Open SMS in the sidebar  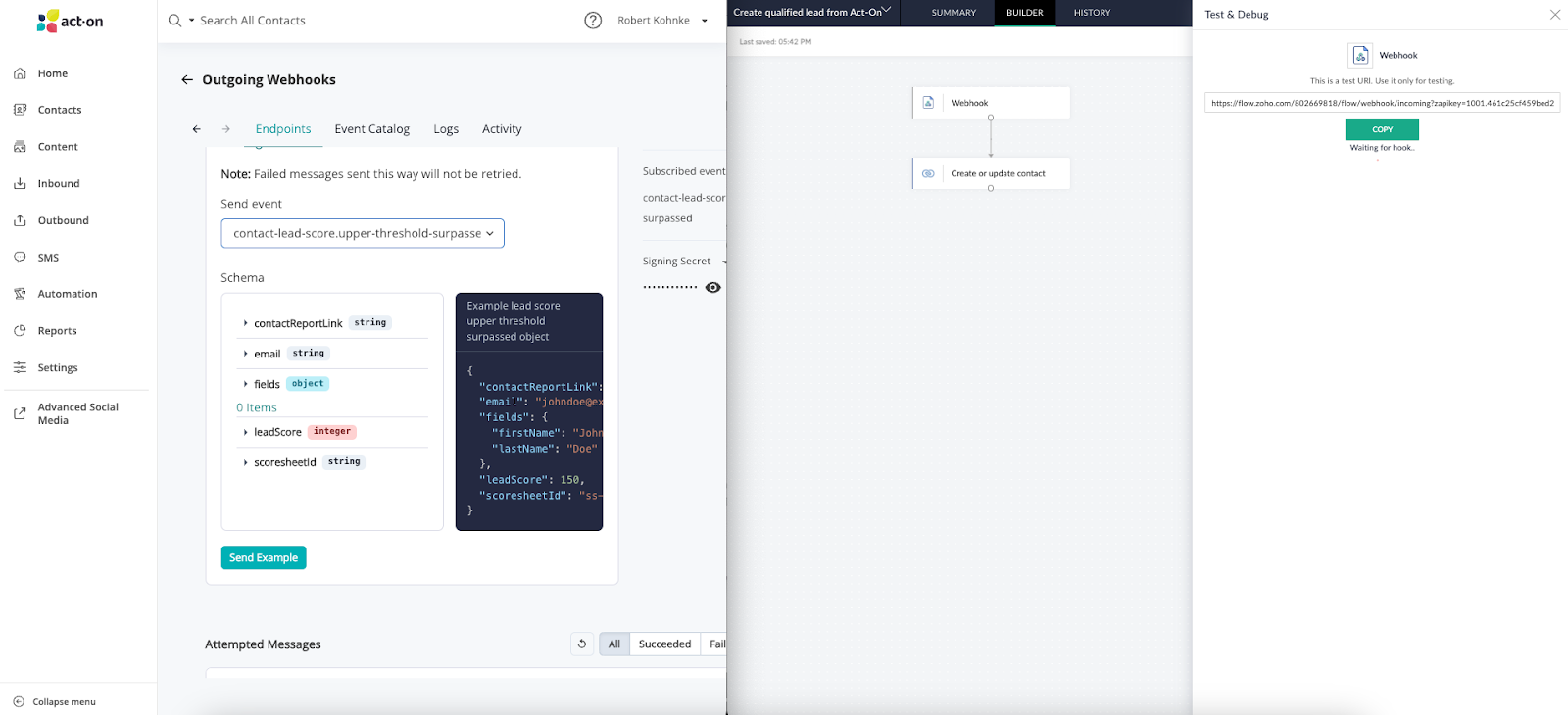coord(48,258)
